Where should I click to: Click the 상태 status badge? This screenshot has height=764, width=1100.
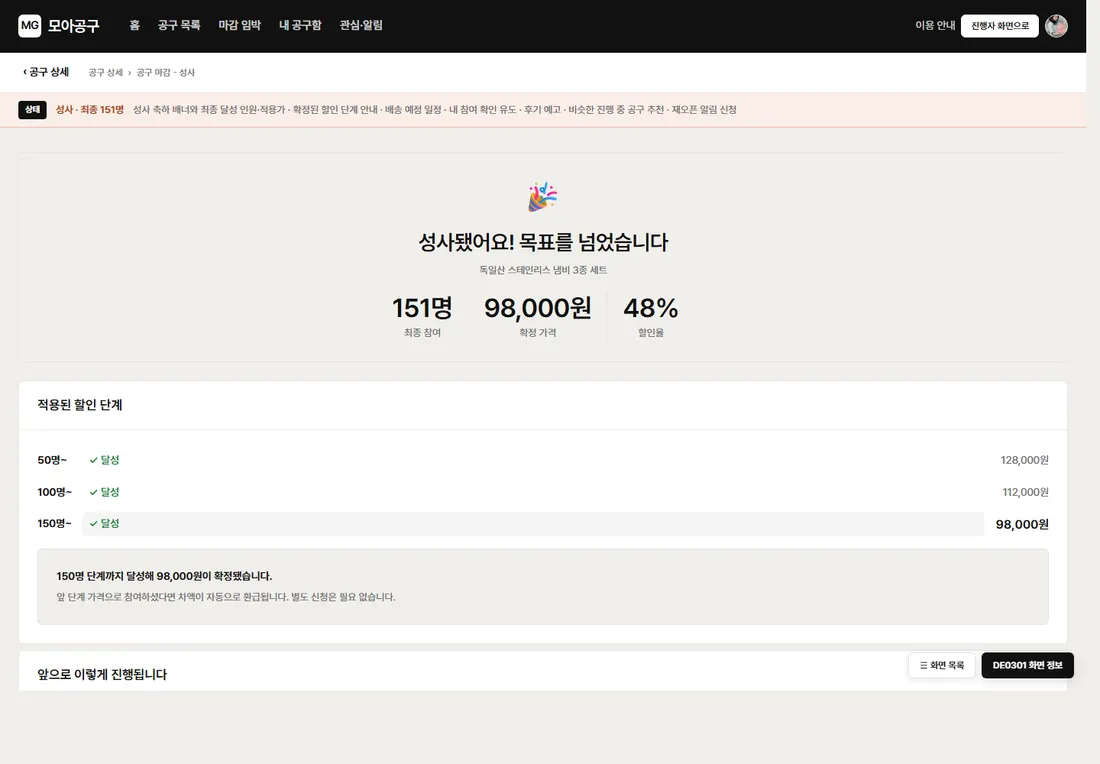point(32,109)
